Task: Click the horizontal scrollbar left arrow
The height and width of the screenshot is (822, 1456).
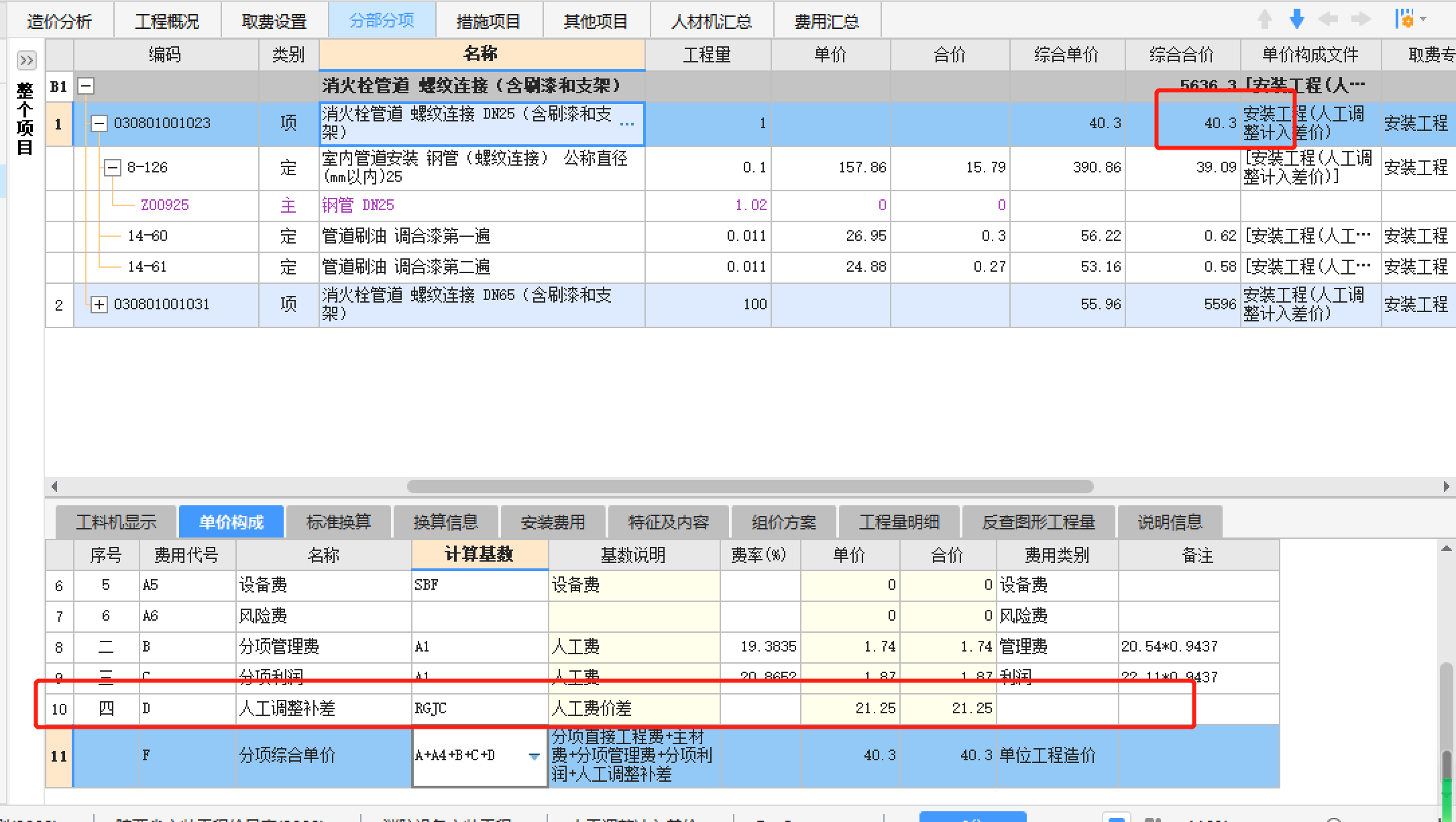Action: coord(54,486)
